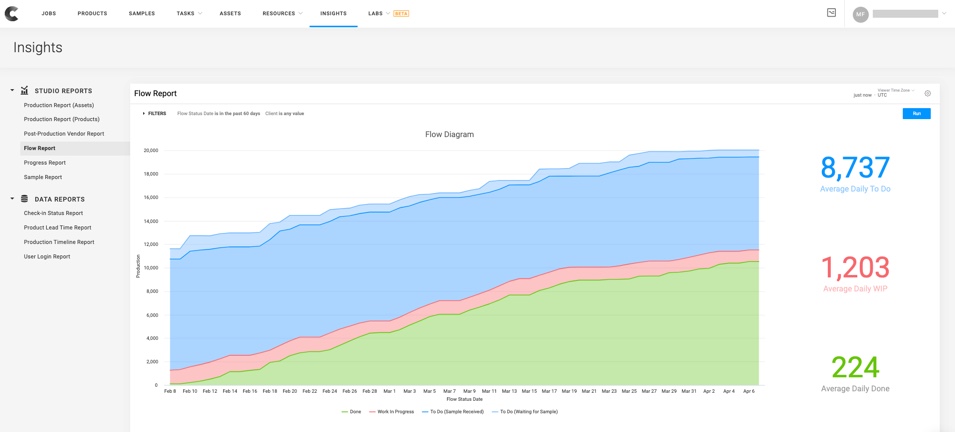955x432 pixels.
Task: Open Production Report (Assets) link
Action: pyautogui.click(x=59, y=105)
